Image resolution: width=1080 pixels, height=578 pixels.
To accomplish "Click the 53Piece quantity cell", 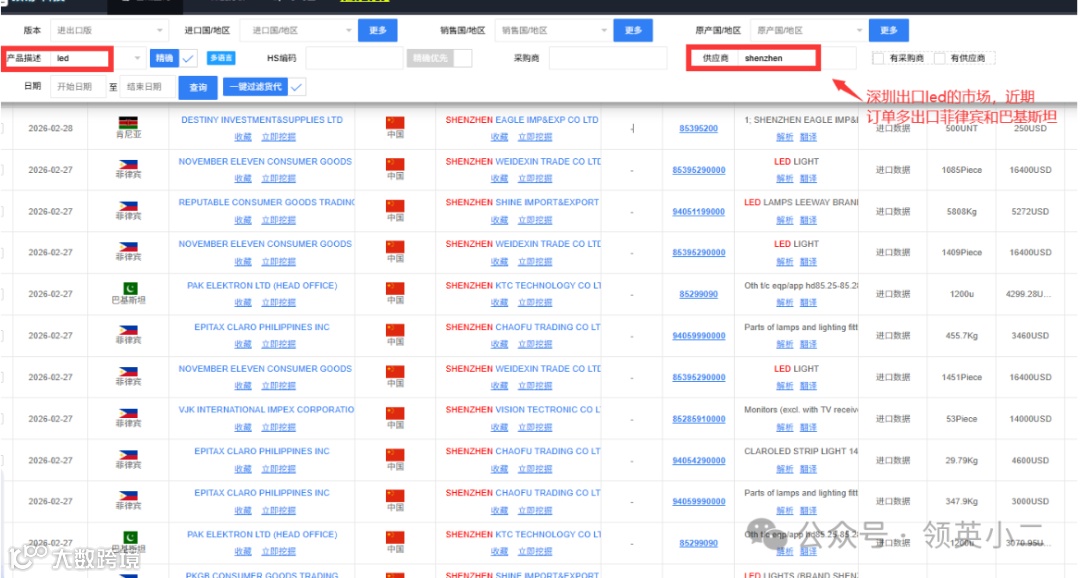I will (x=962, y=419).
